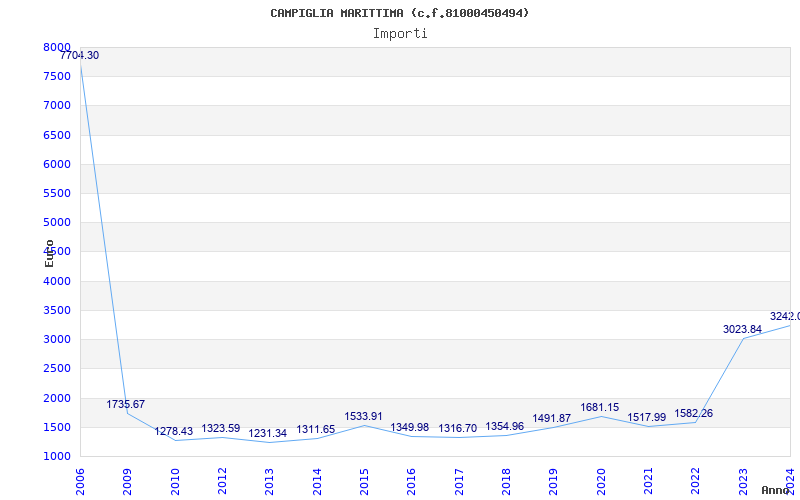The image size is (800, 500).
Task: Click the 2000 y-axis value
Action: (x=57, y=398)
